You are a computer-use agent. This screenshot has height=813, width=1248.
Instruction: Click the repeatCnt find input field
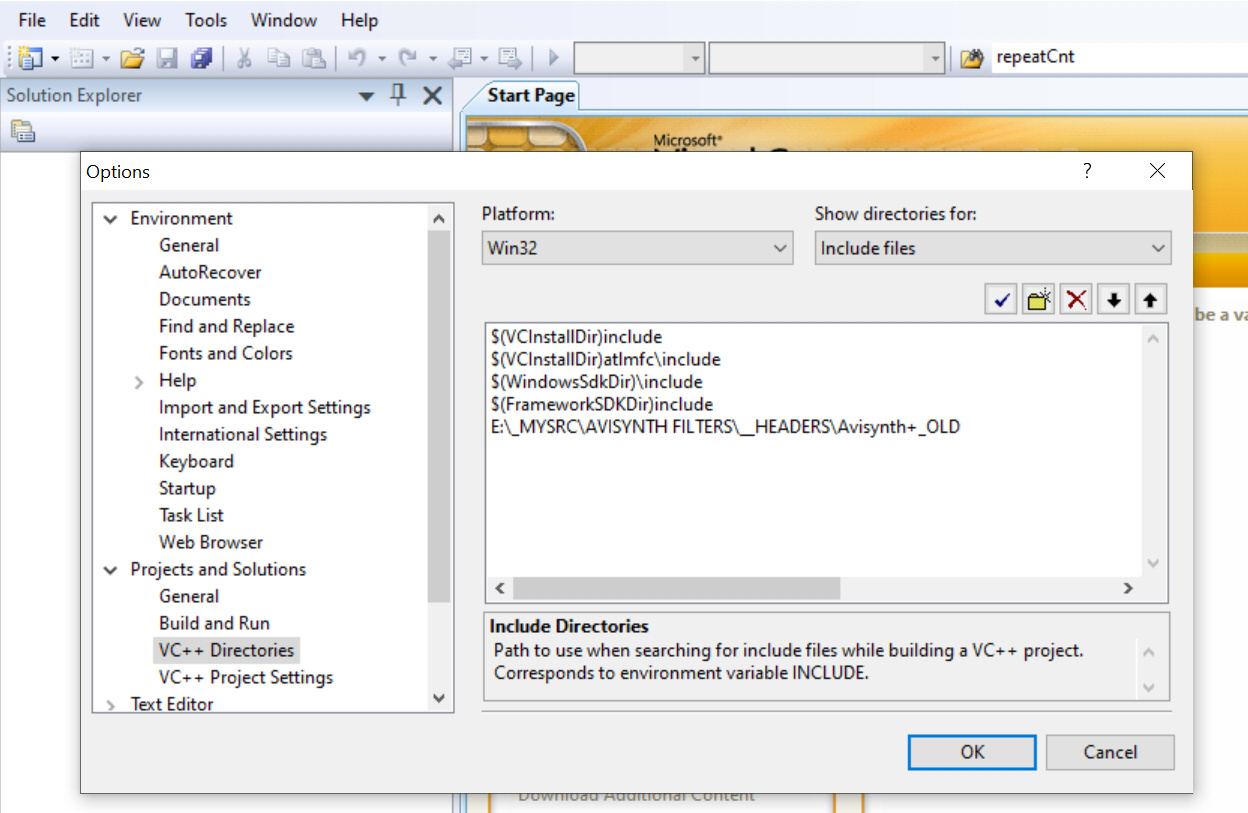1118,57
